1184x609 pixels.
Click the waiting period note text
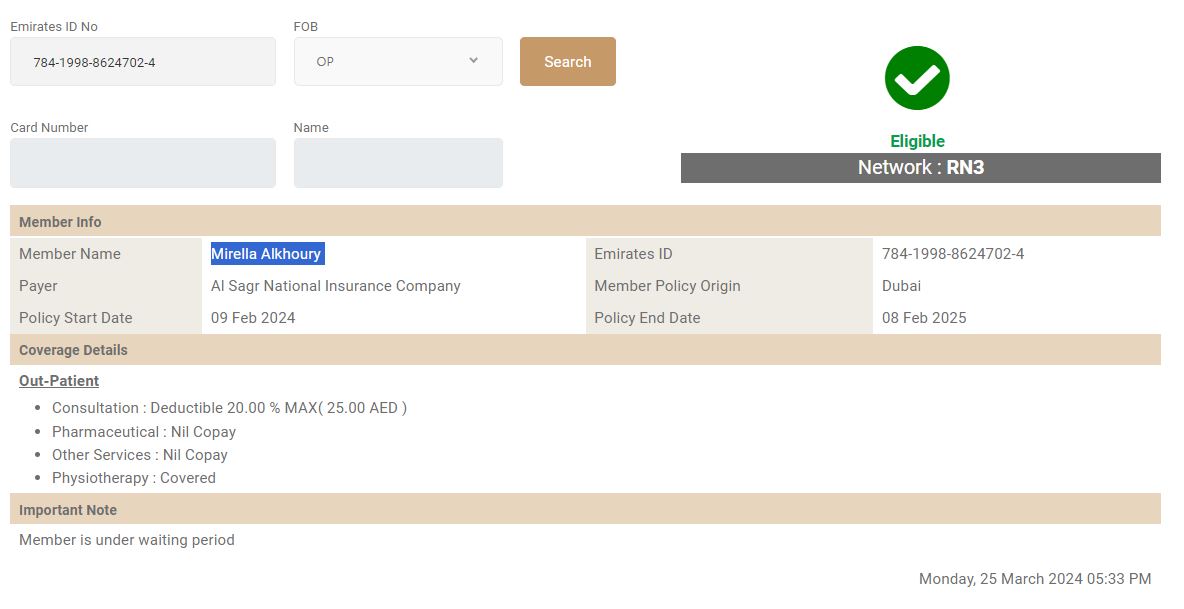click(x=127, y=540)
